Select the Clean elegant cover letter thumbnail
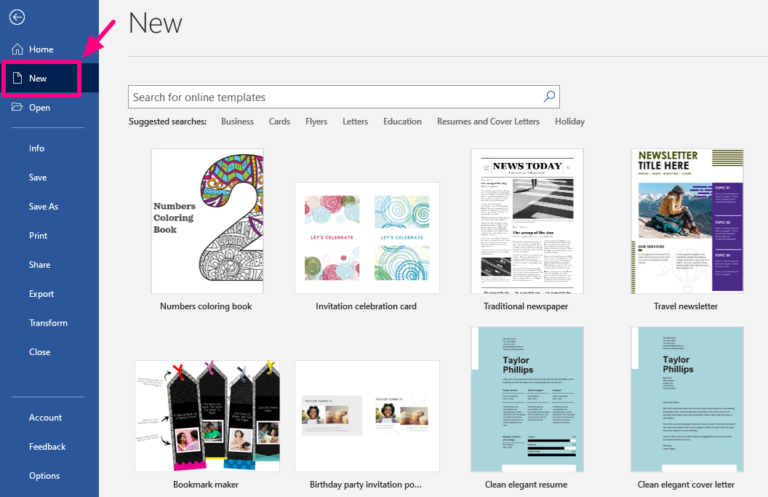 click(687, 400)
